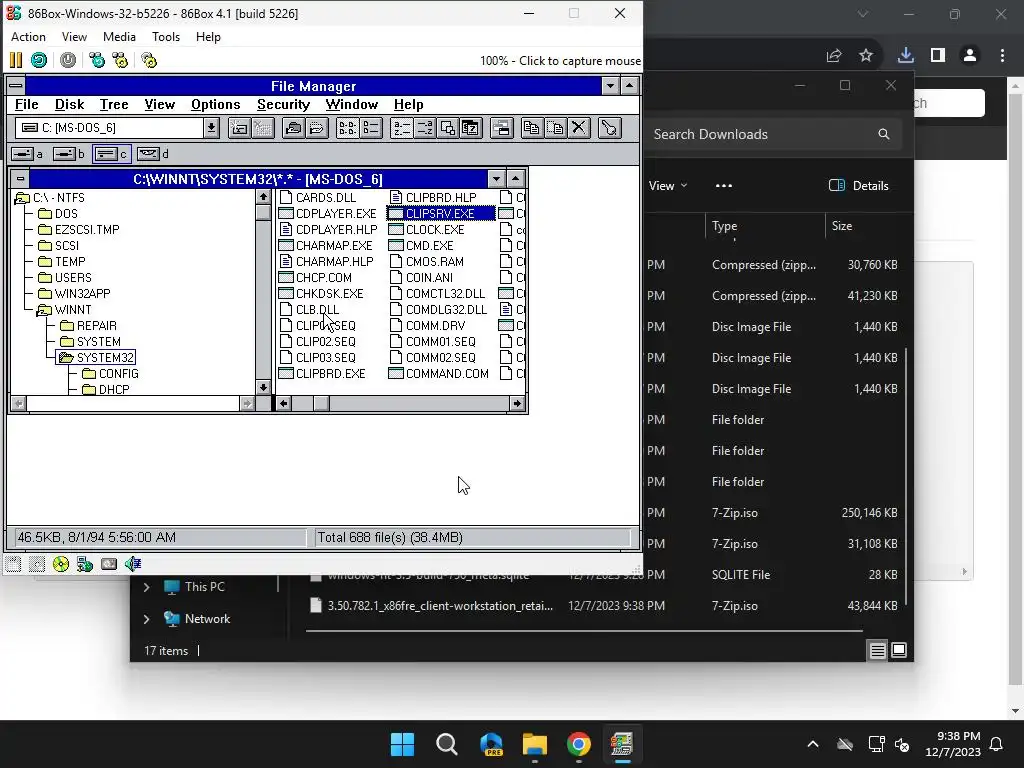Select drive b in File Manager
This screenshot has height=768, width=1024.
(69, 154)
